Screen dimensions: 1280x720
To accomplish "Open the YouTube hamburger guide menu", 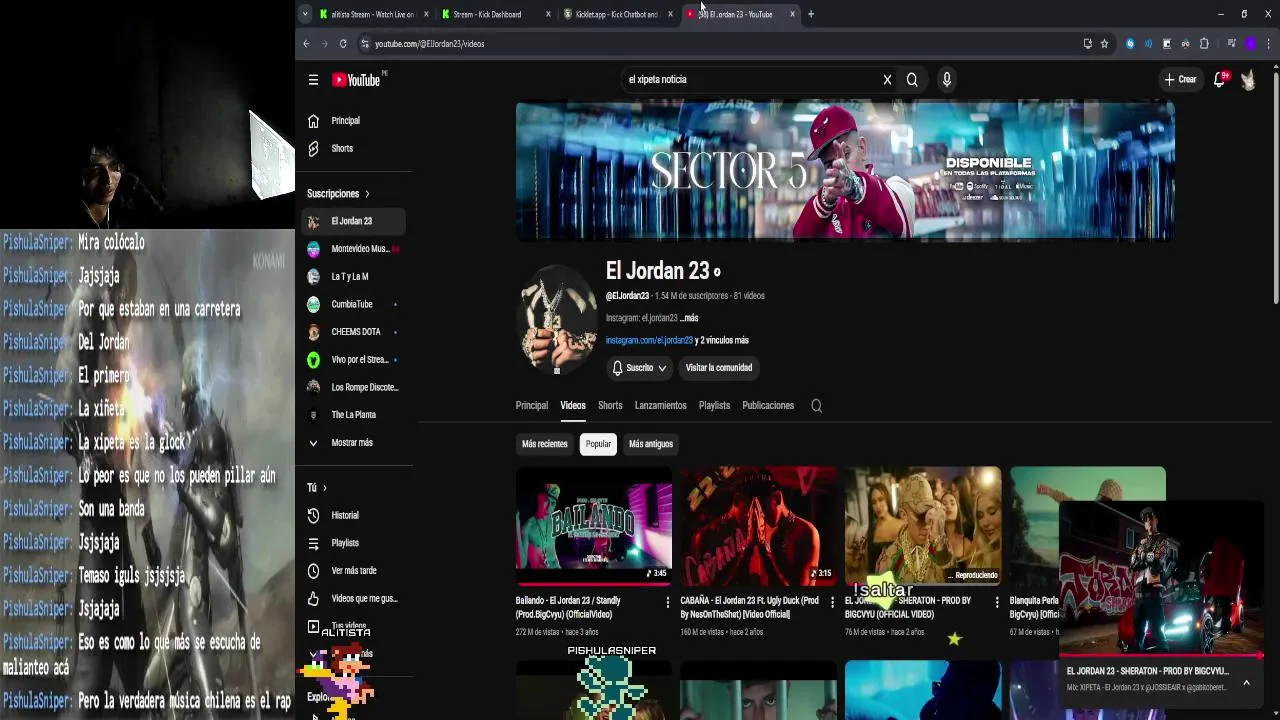I will pos(313,80).
